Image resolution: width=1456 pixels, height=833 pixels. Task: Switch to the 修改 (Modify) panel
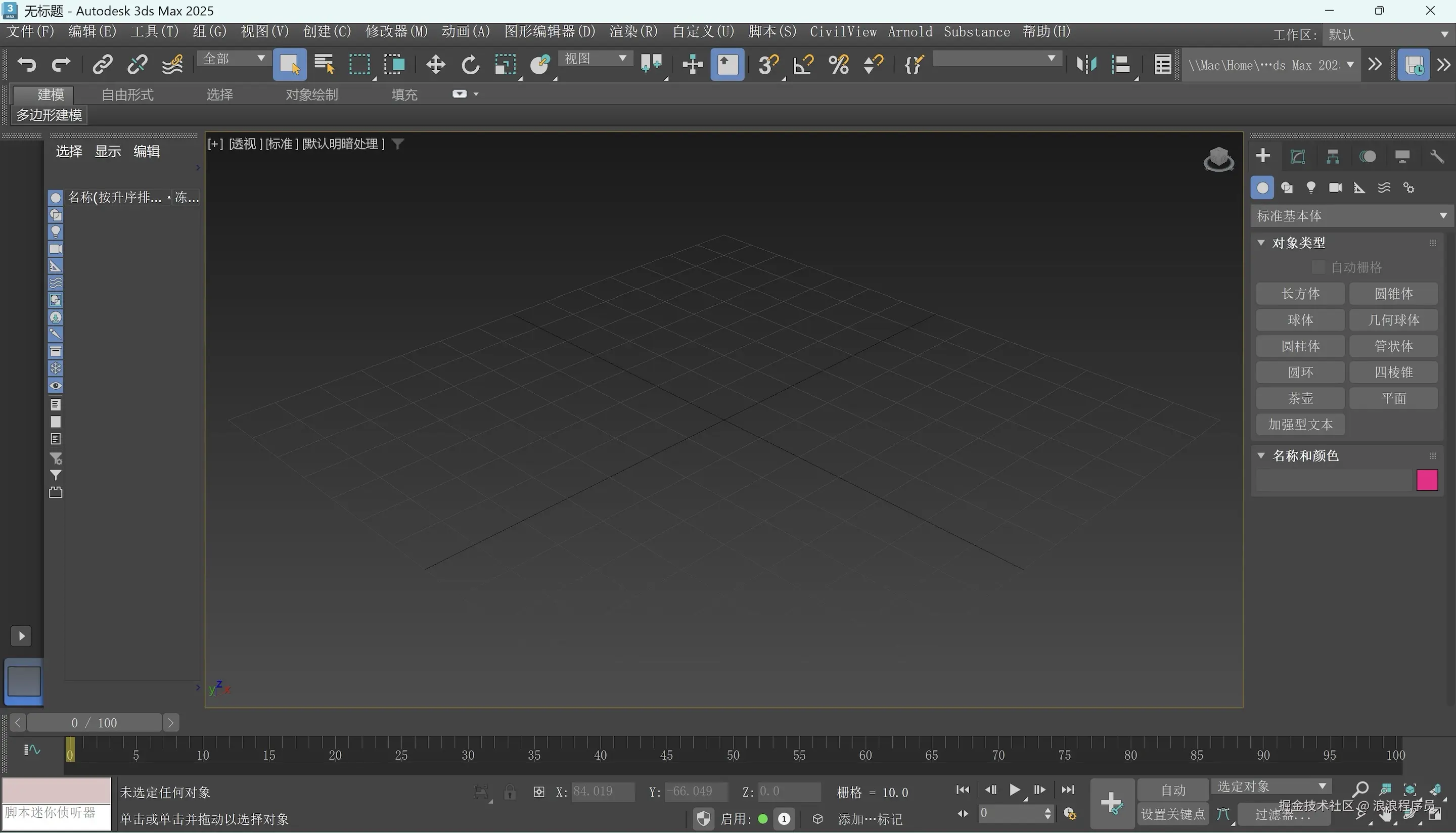[1298, 156]
